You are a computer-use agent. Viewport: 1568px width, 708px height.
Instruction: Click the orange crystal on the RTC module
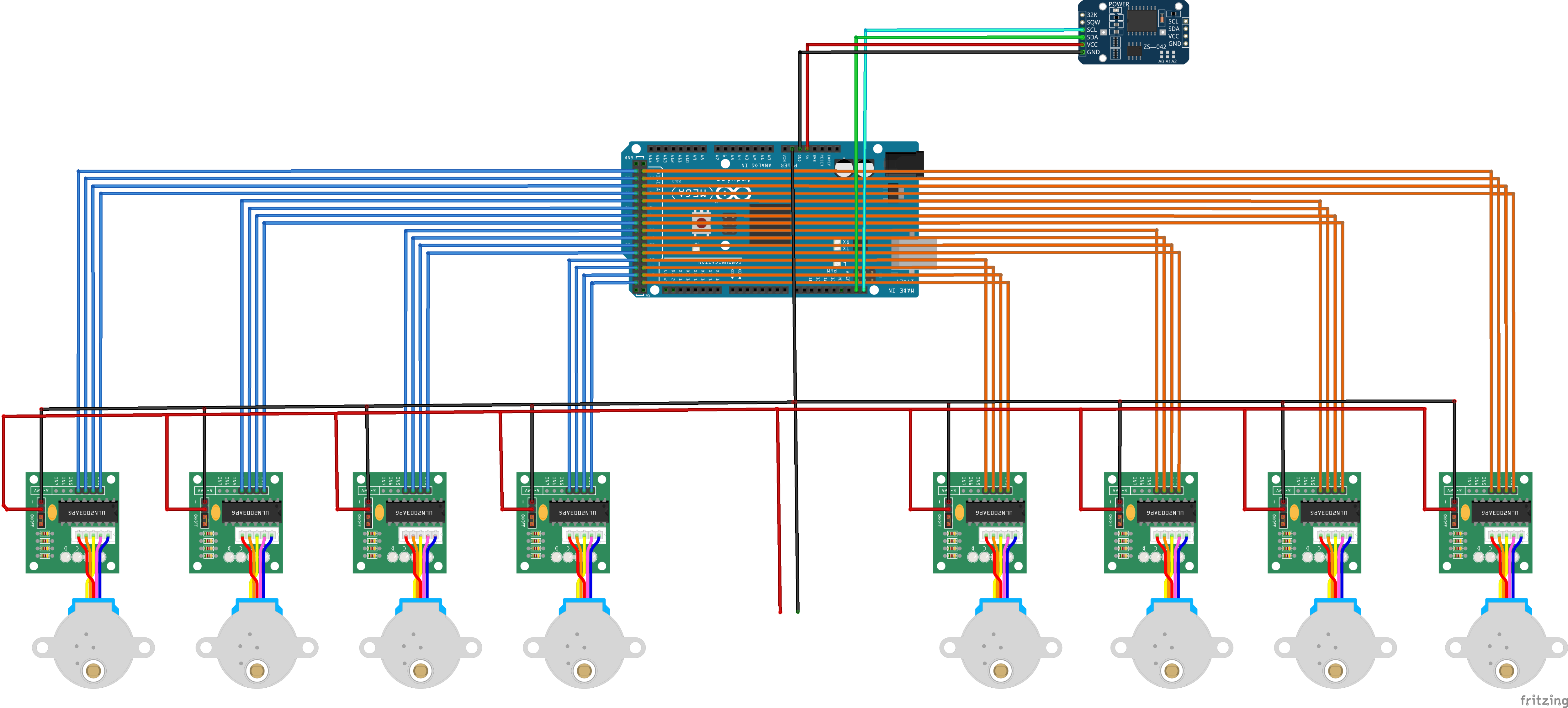1162,19
